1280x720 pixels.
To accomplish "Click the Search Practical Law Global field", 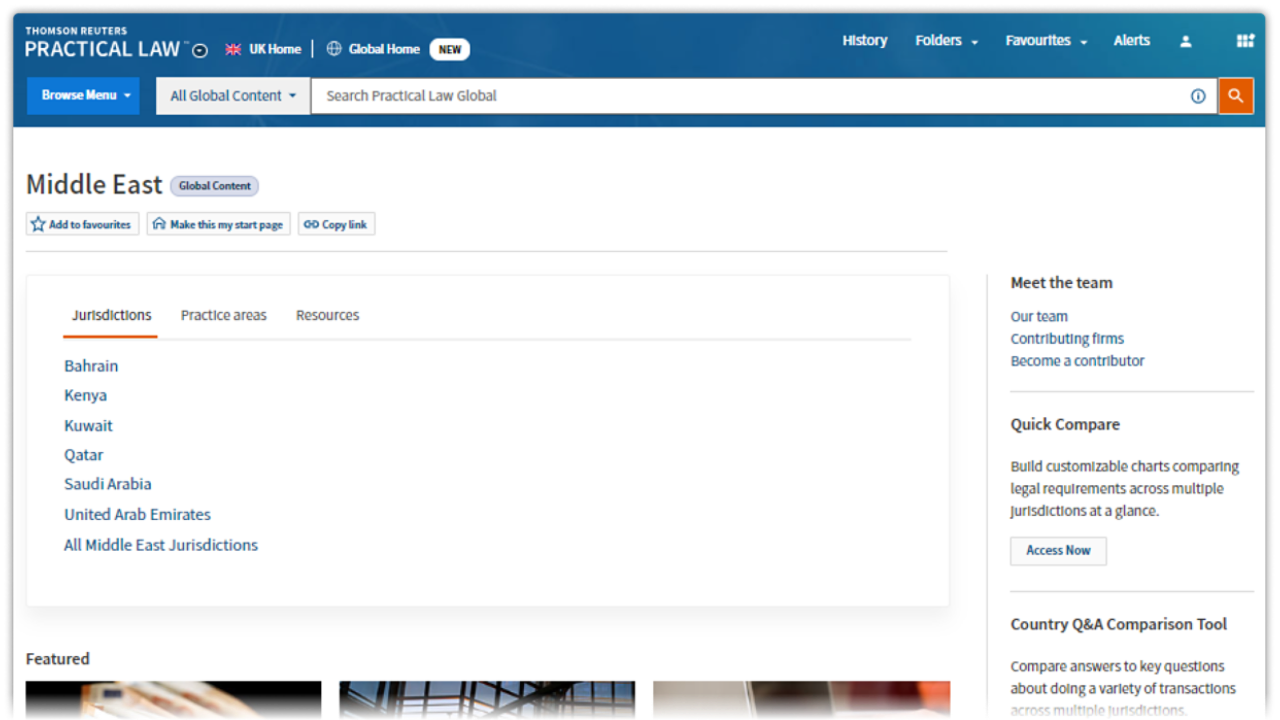I will tap(750, 96).
